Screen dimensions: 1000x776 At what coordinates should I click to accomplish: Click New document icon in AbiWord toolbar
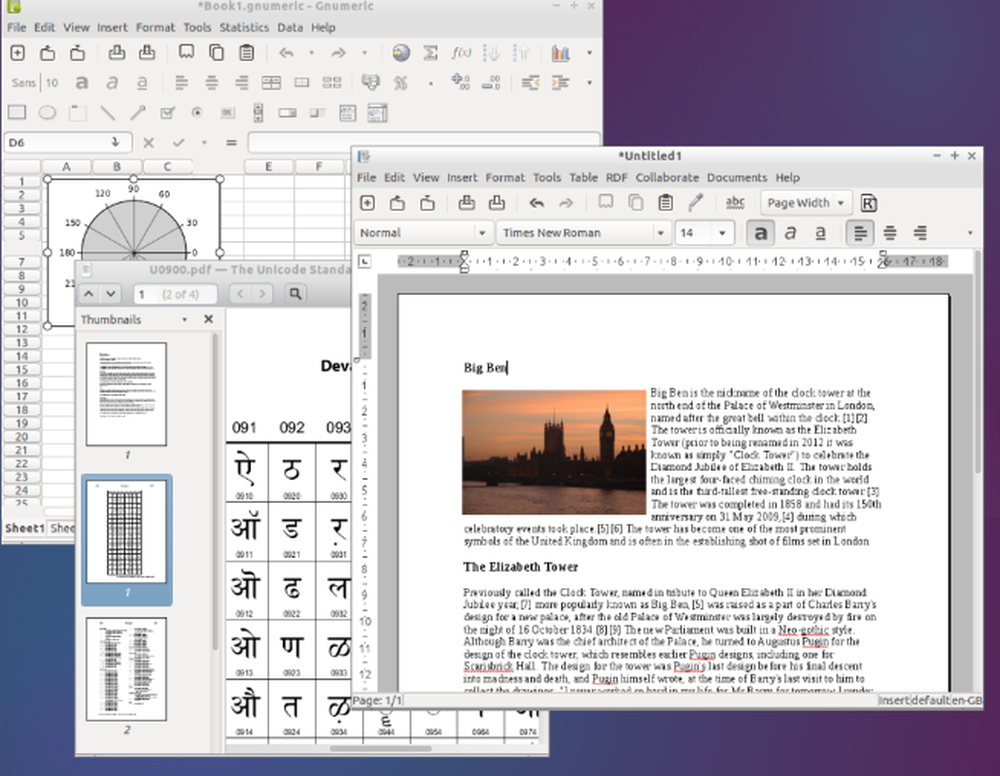[367, 203]
